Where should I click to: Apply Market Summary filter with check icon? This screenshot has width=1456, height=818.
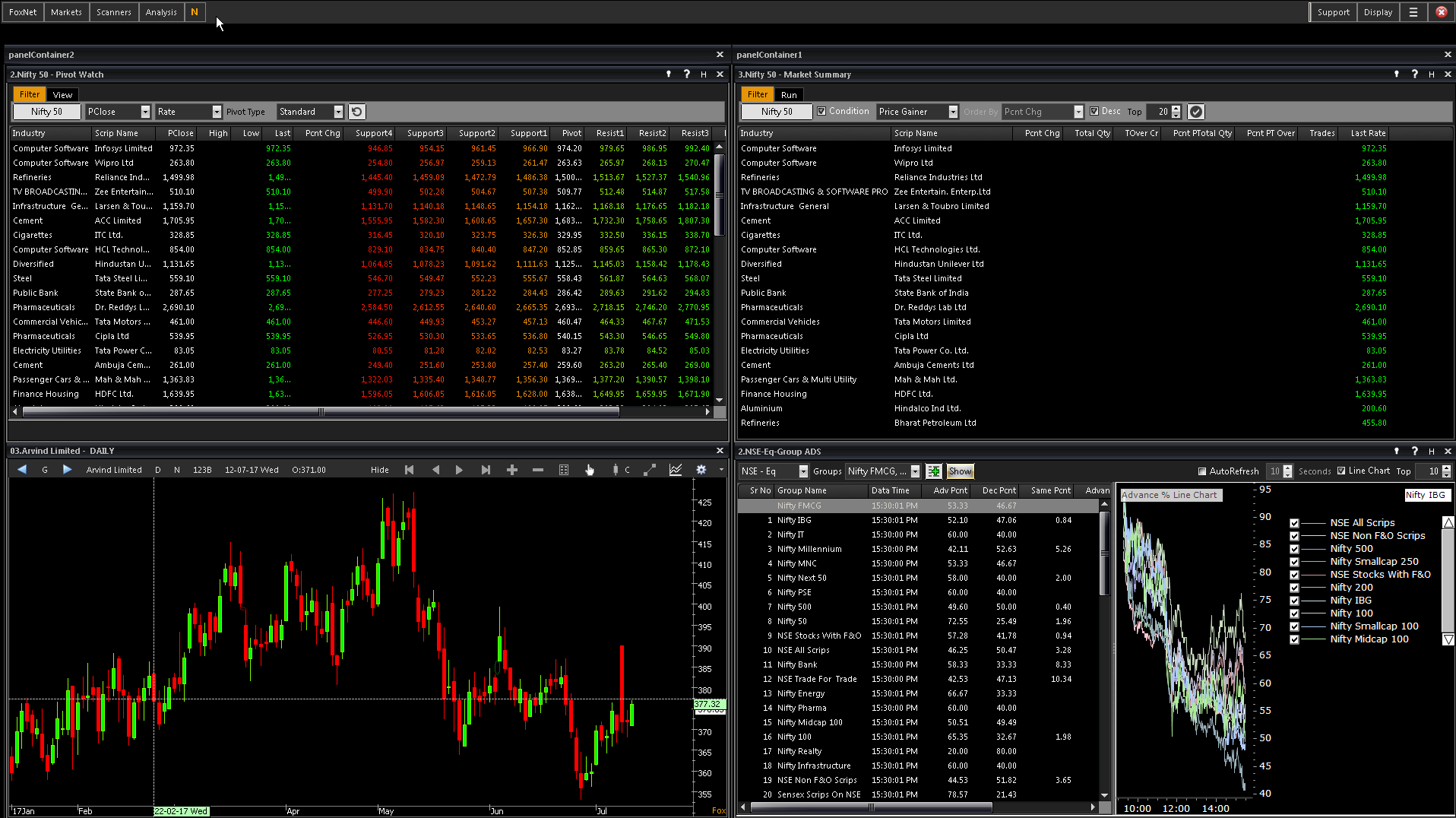pos(1196,112)
